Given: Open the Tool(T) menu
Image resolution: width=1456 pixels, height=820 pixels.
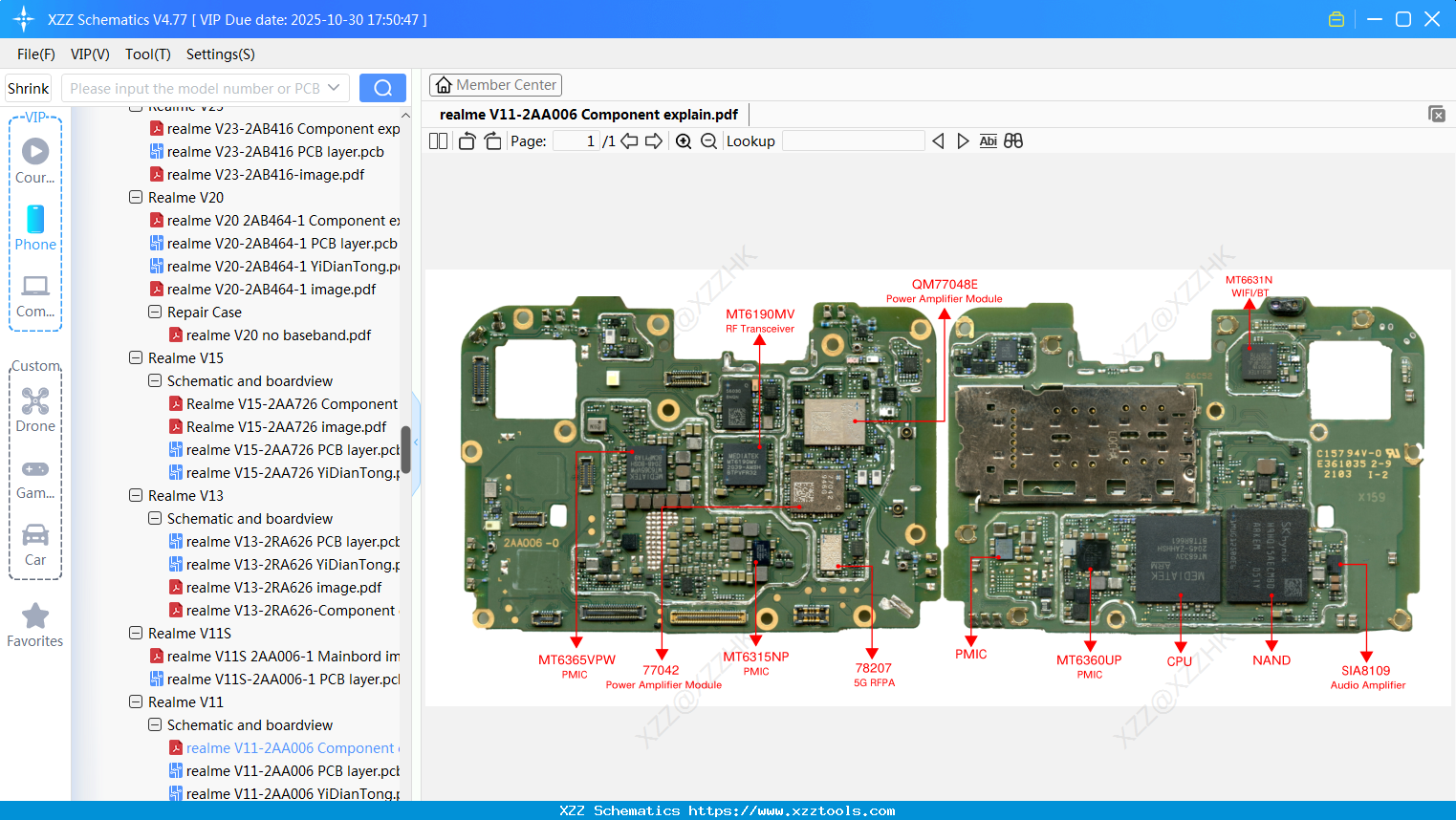Looking at the screenshot, I should (147, 54).
